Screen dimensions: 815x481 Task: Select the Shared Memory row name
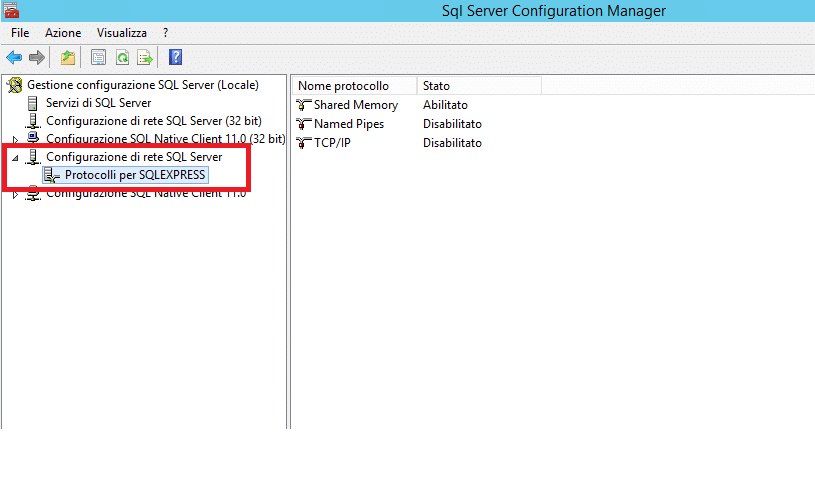pos(356,105)
